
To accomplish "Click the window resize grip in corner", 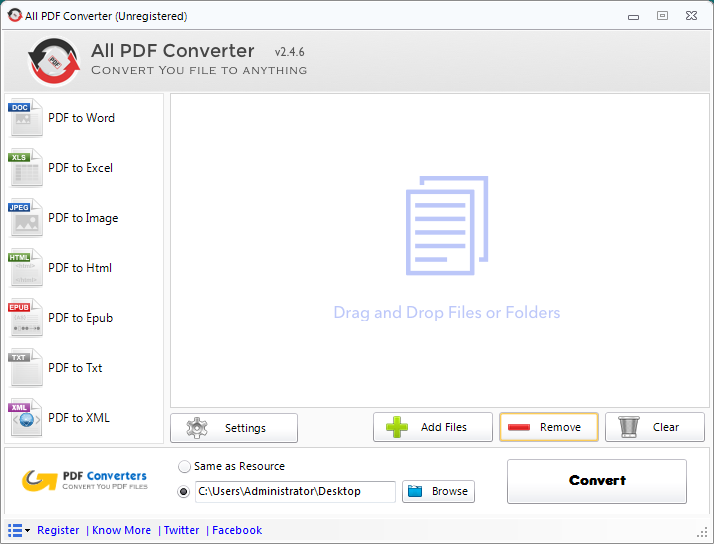I will pyautogui.click(x=702, y=532).
